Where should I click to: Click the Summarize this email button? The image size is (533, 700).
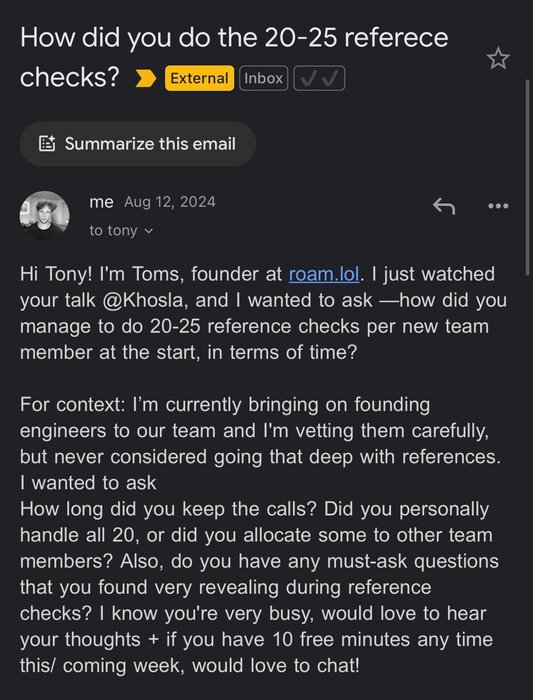(x=137, y=144)
